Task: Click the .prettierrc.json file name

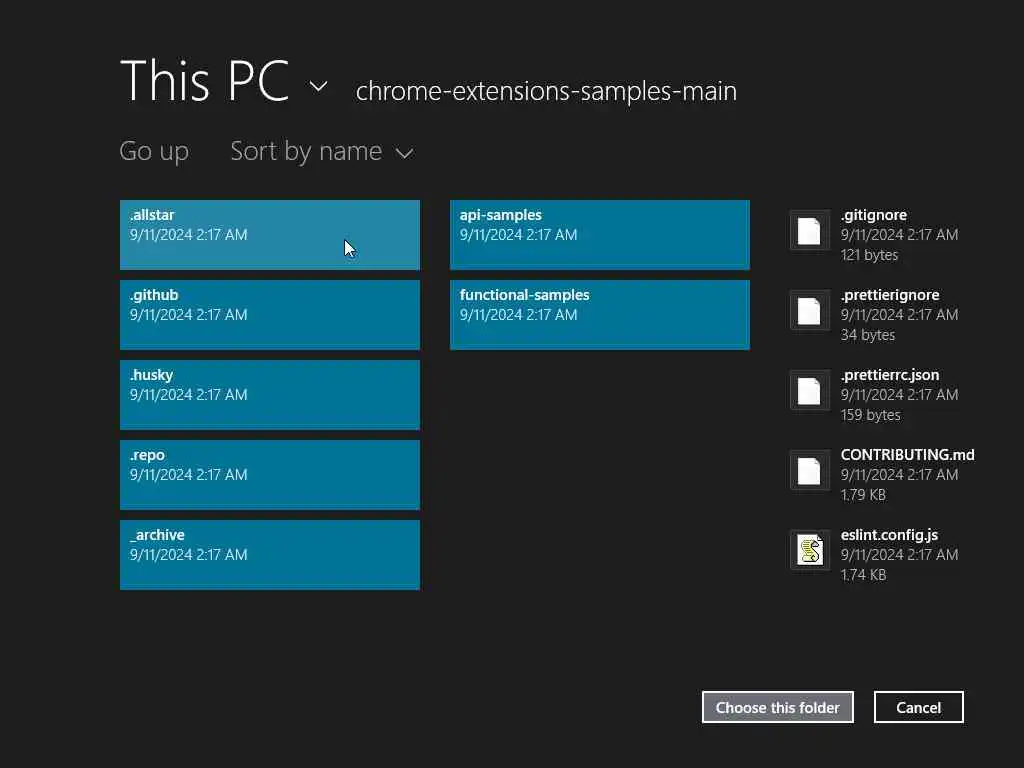Action: point(889,375)
